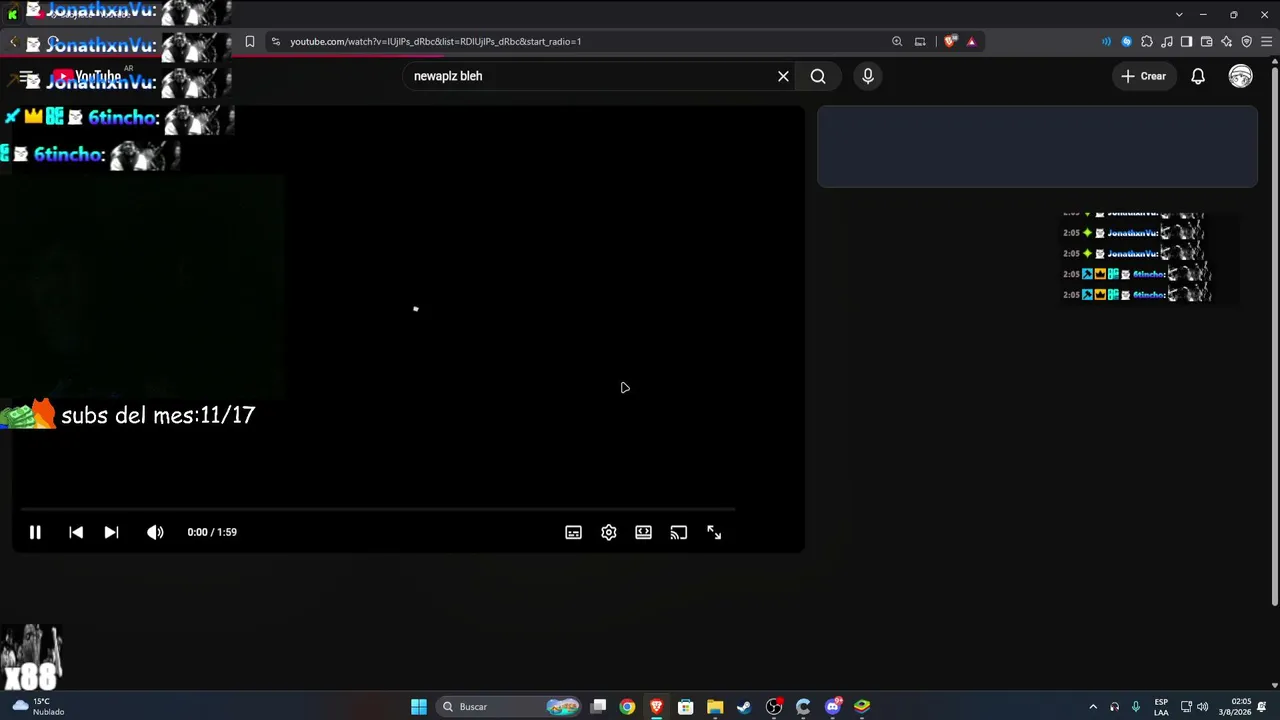Open the Brave Wallet
This screenshot has height=720, width=1280.
pyautogui.click(x=1206, y=42)
